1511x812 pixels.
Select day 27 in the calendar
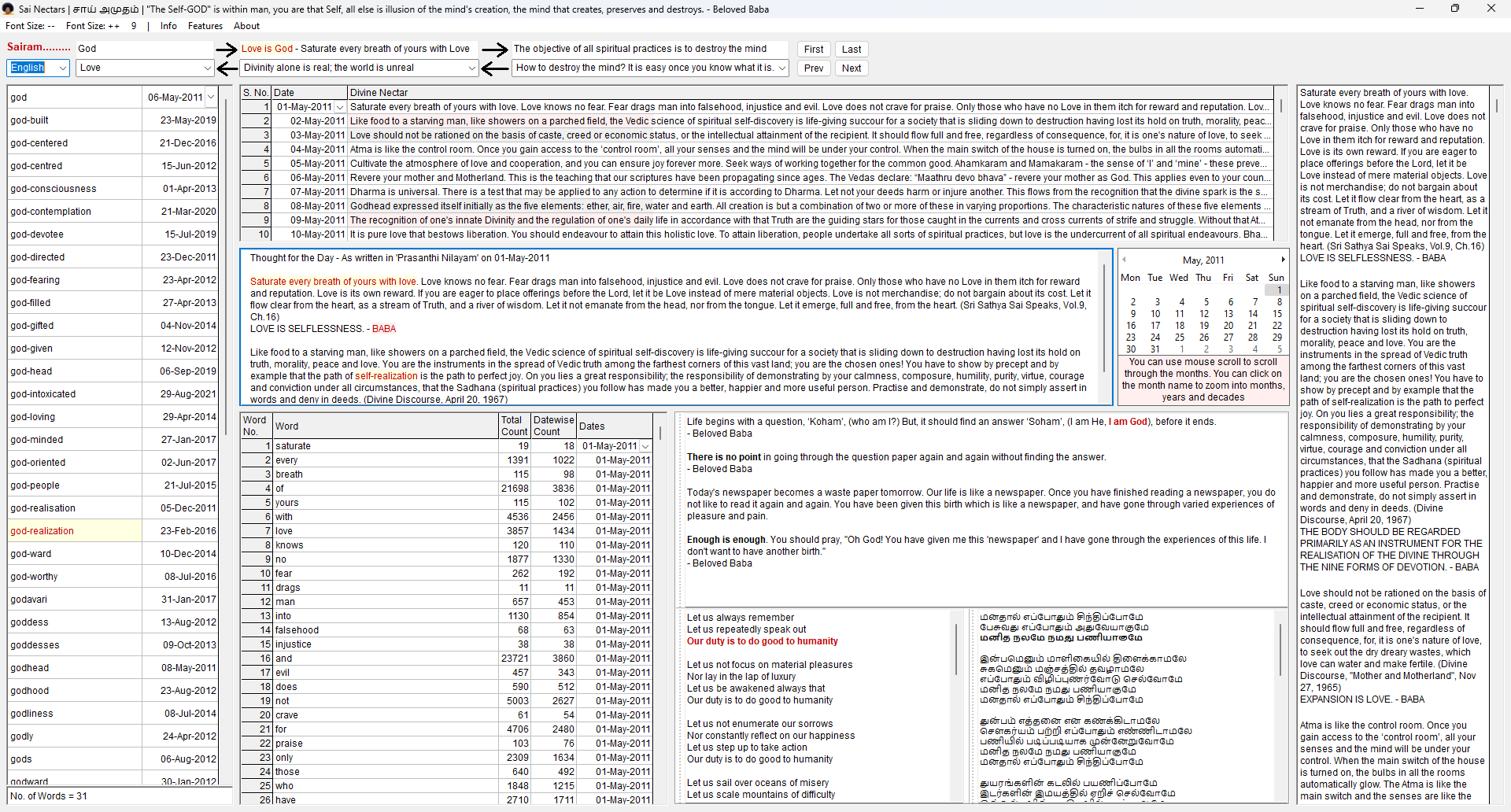tap(1228, 338)
